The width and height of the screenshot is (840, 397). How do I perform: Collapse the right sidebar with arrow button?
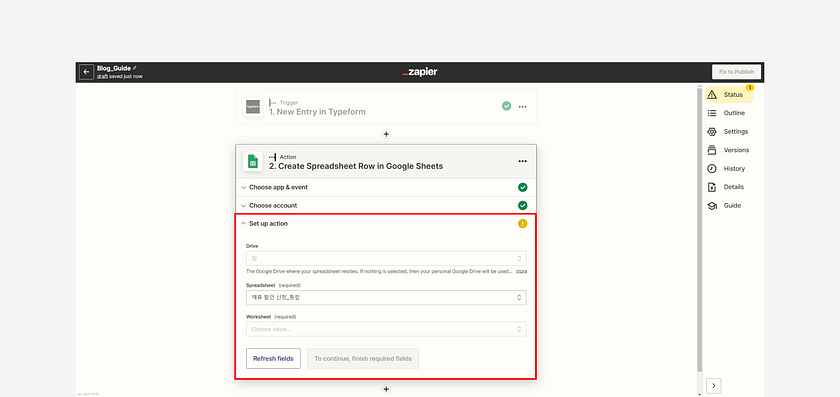(714, 386)
